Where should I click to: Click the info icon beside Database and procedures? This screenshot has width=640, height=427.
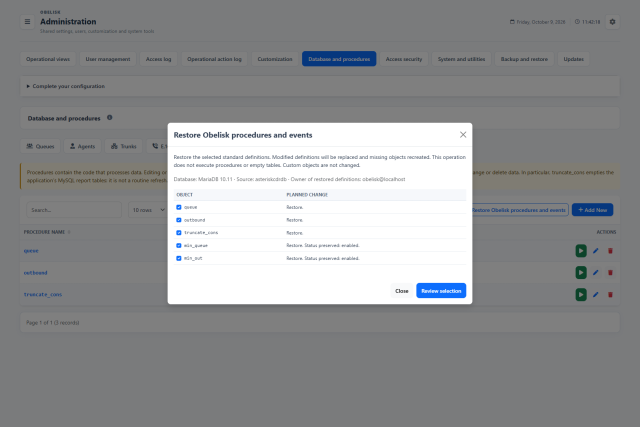pyautogui.click(x=109, y=118)
